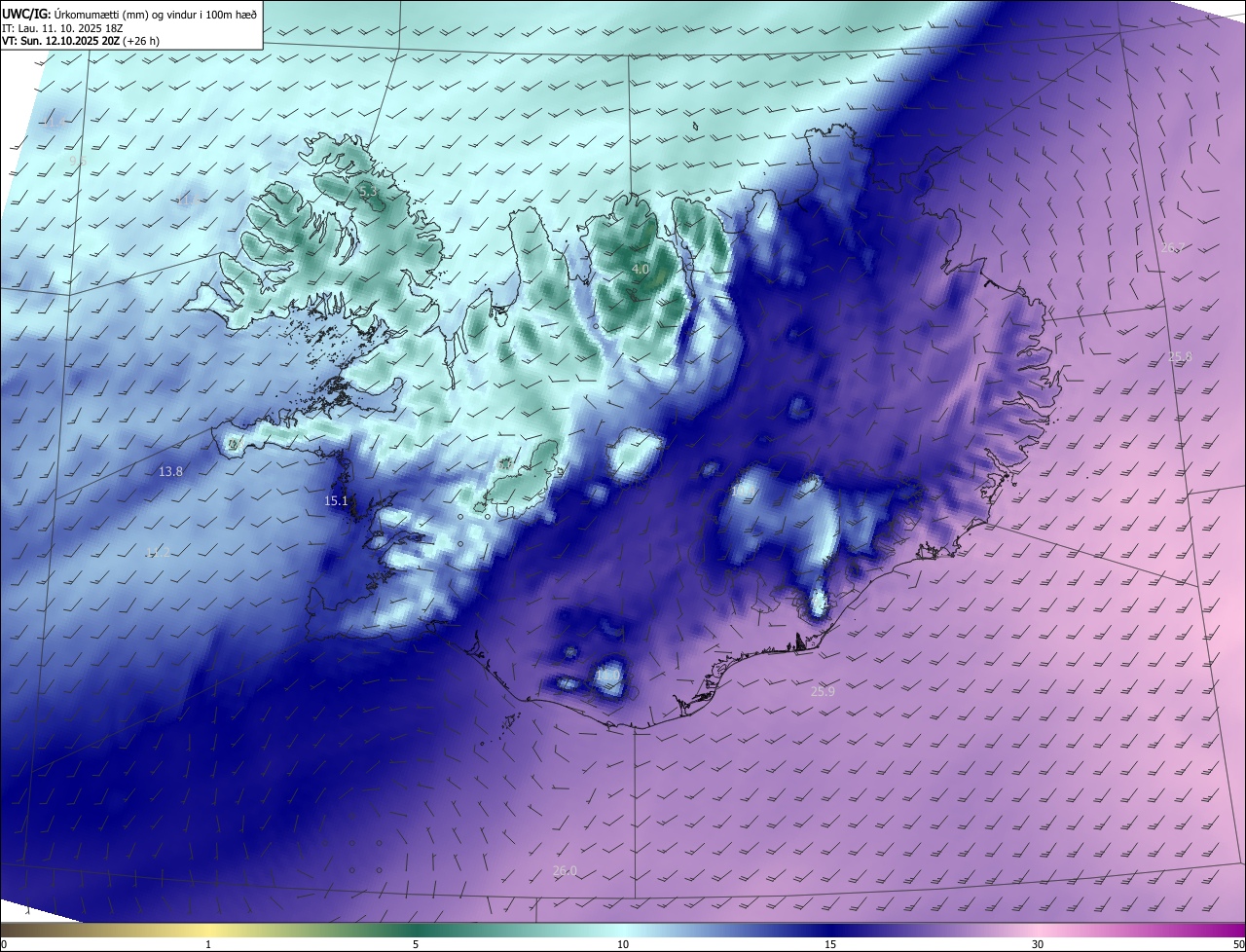Click the 4.0 value in north Iceland
The height and width of the screenshot is (952, 1246).
[640, 269]
